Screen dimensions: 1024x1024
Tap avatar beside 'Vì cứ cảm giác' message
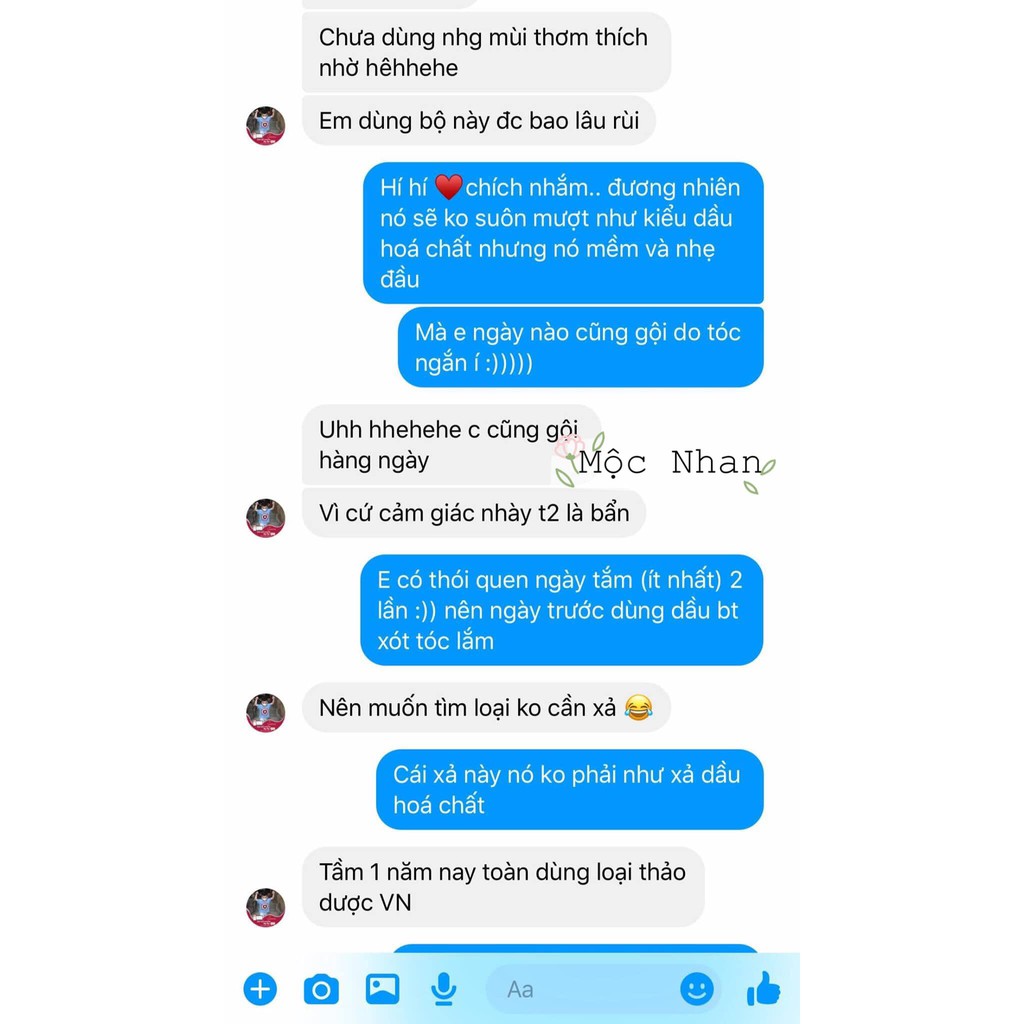pos(265,518)
